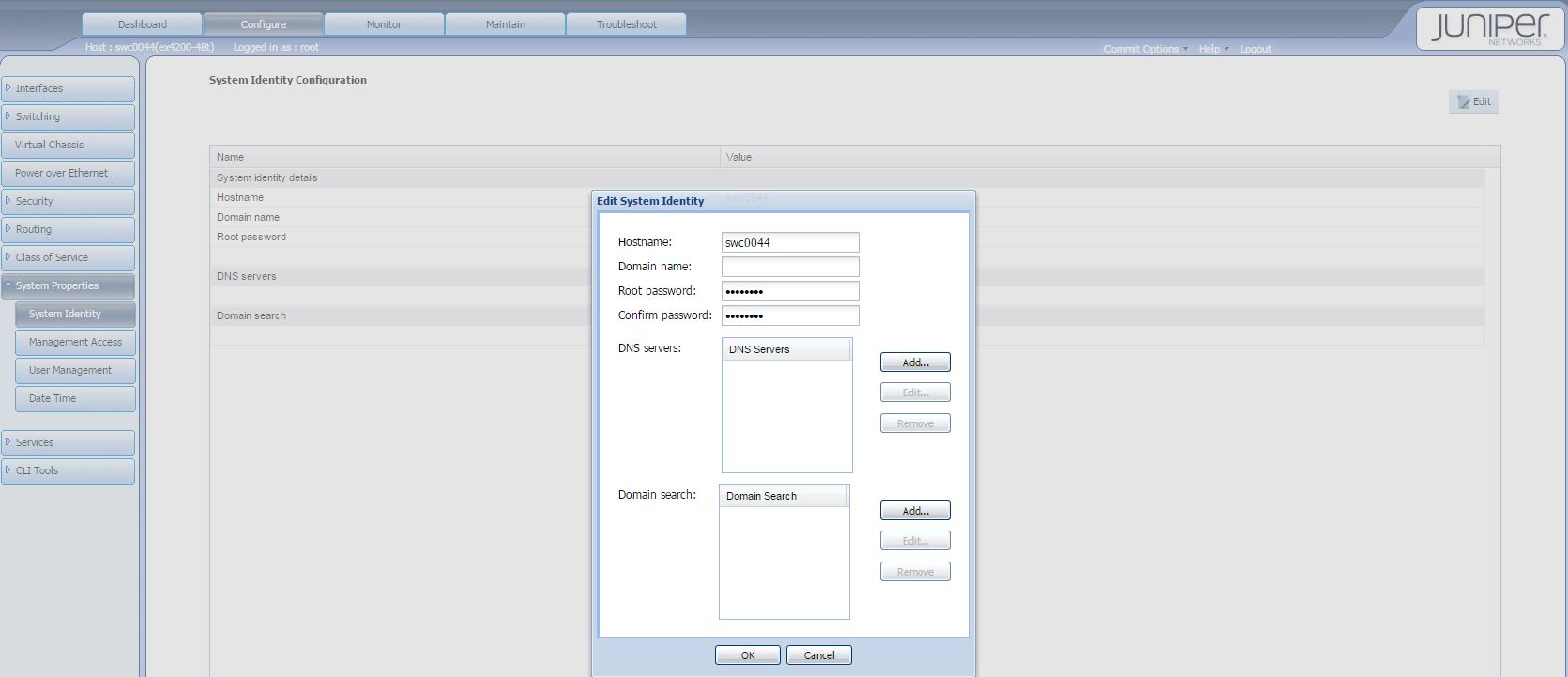Switch to the Monitor tab
1568x677 pixels.
click(384, 24)
